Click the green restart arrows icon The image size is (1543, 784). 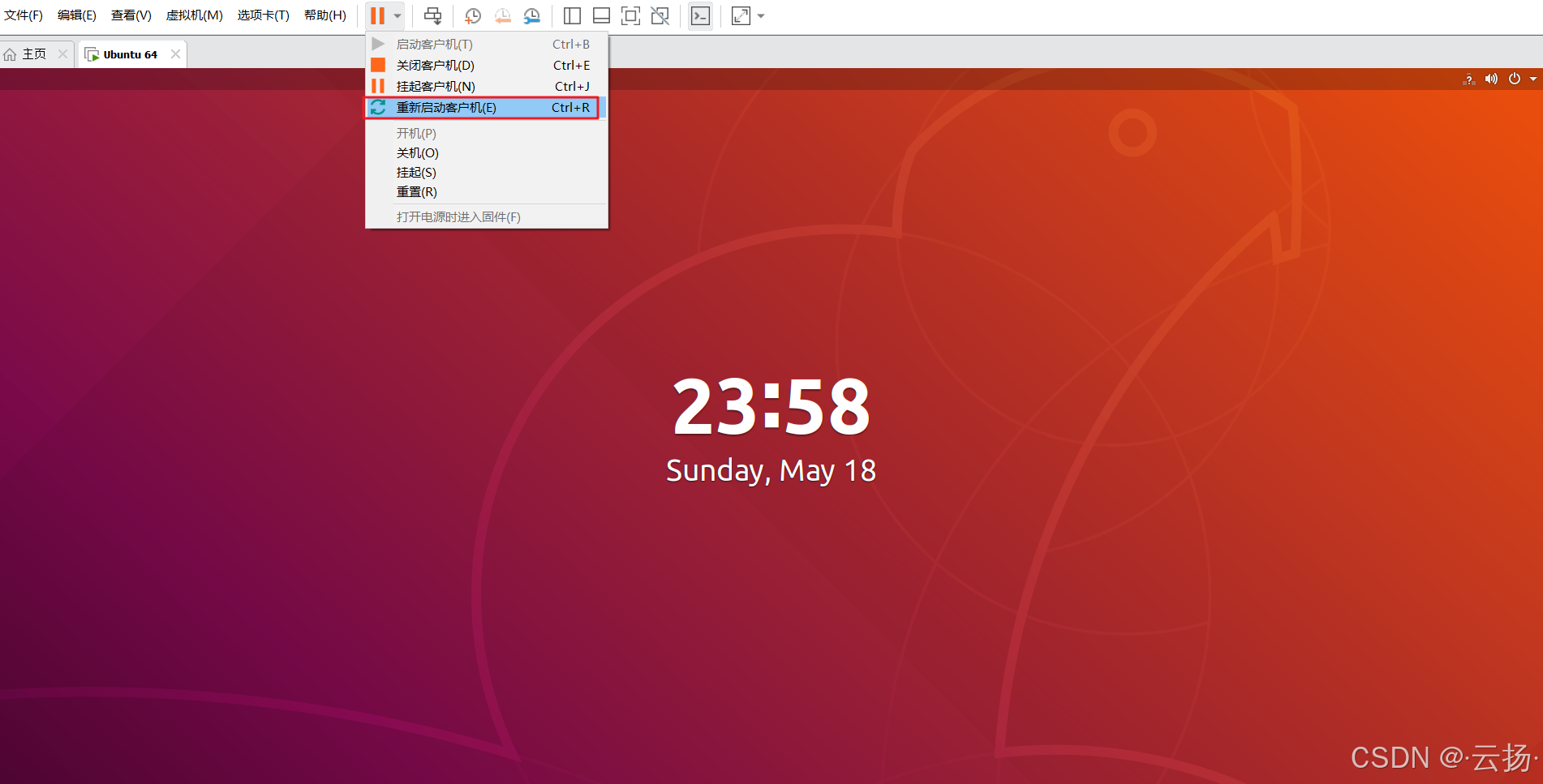[378, 107]
